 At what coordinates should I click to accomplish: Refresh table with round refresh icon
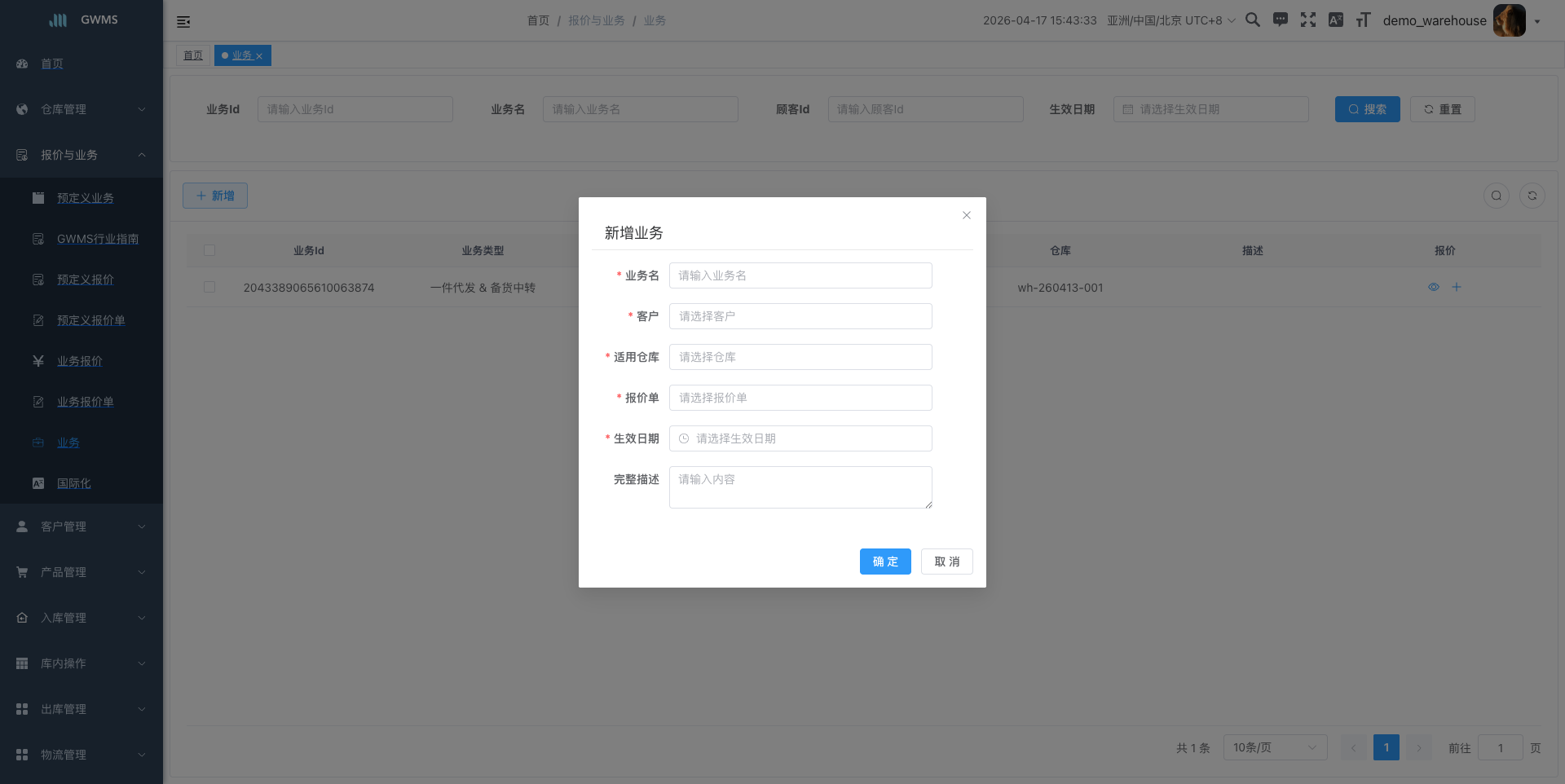tap(1532, 196)
